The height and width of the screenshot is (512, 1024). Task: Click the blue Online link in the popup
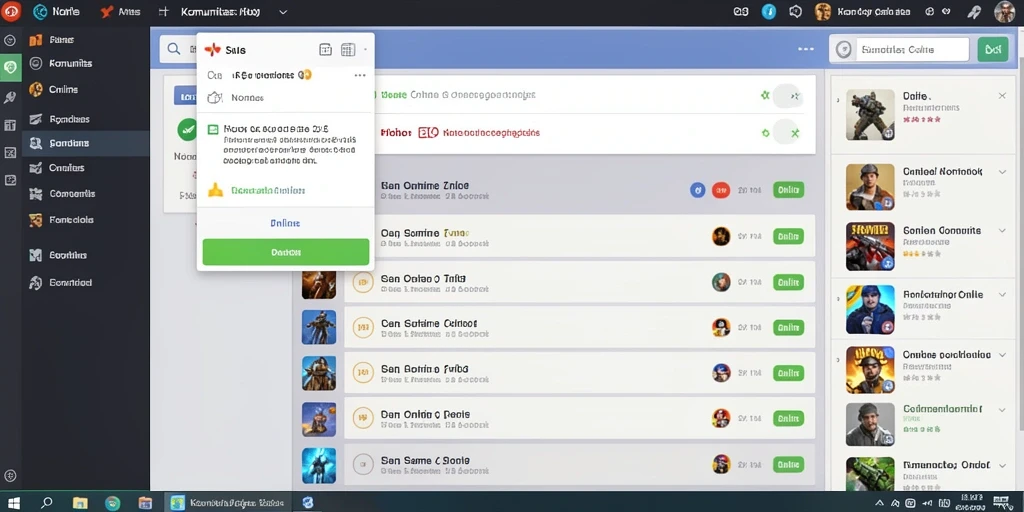click(285, 223)
